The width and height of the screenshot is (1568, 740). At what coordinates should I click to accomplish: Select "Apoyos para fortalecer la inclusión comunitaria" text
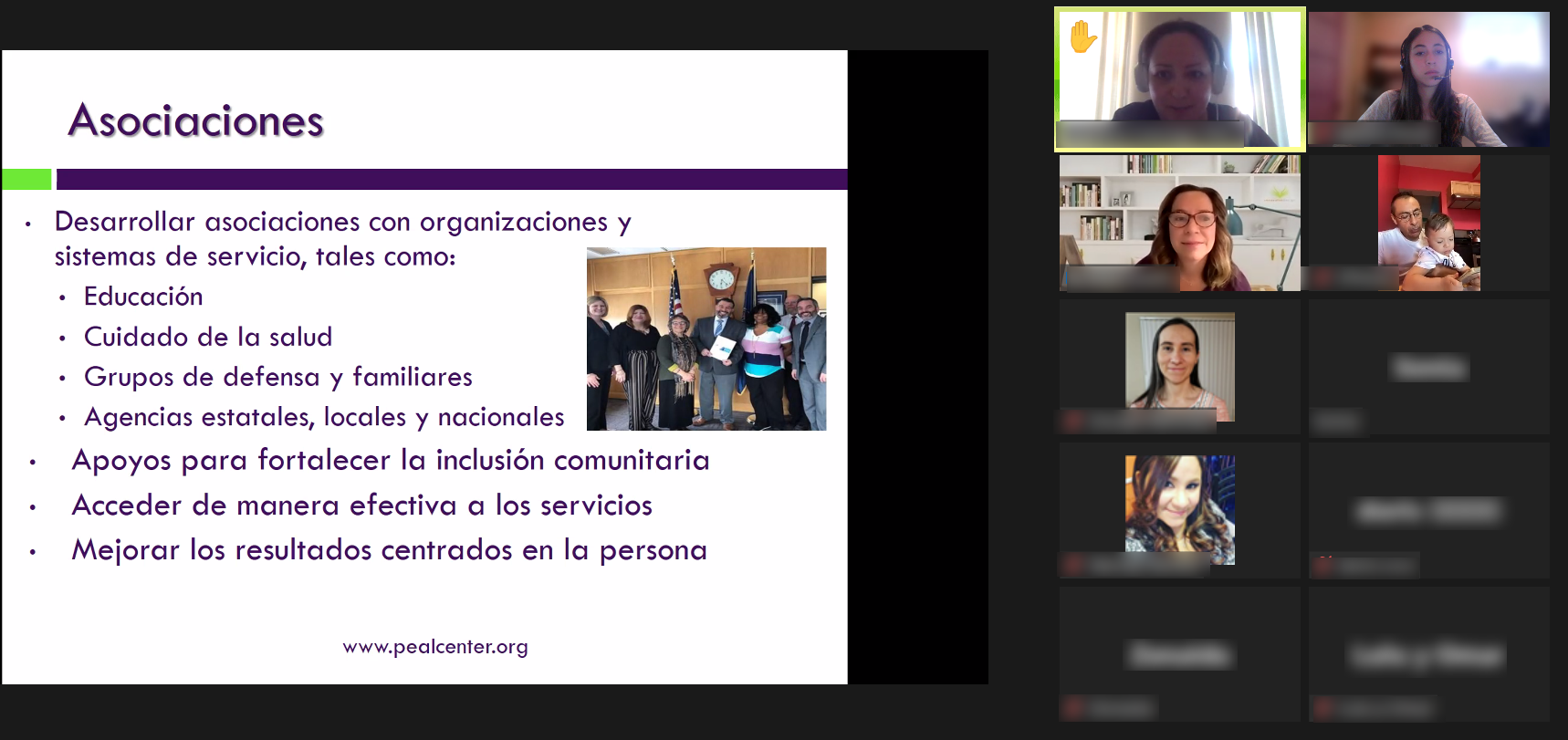click(x=391, y=461)
